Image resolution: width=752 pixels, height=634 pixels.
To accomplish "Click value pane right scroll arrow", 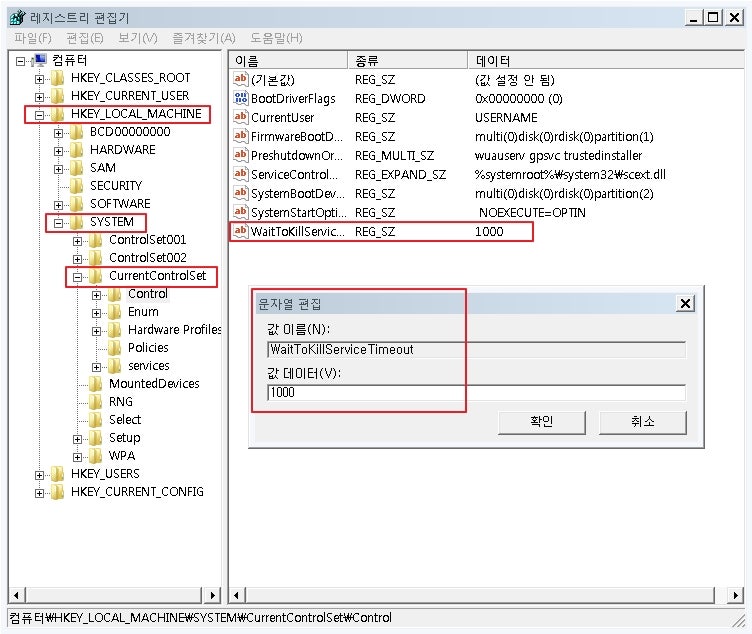I will click(x=735, y=595).
